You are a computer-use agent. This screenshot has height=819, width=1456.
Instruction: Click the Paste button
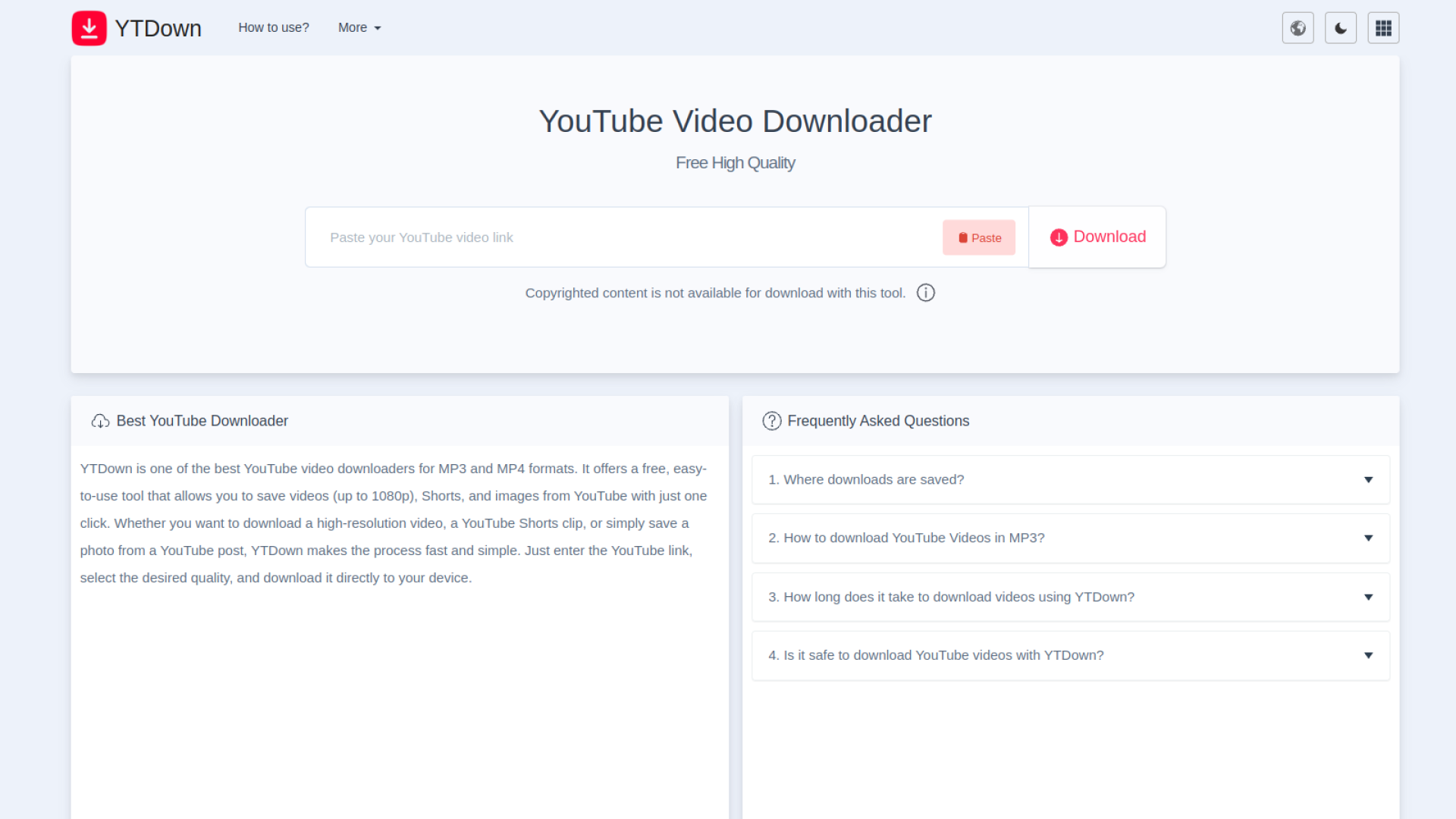pos(978,237)
